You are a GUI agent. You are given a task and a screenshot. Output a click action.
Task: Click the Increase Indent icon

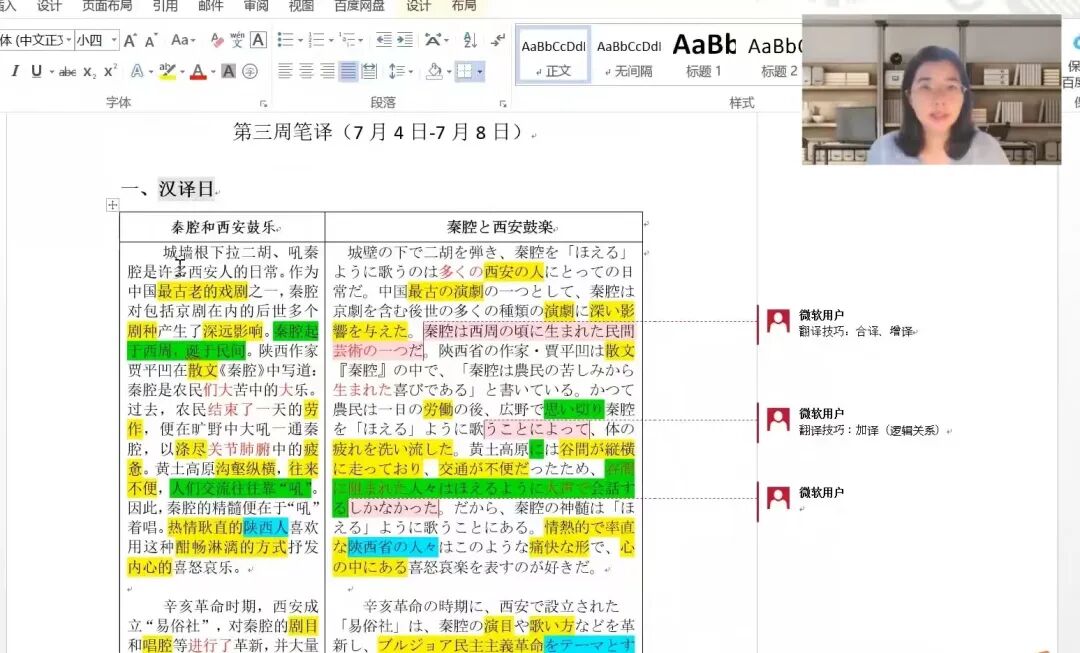click(x=405, y=40)
